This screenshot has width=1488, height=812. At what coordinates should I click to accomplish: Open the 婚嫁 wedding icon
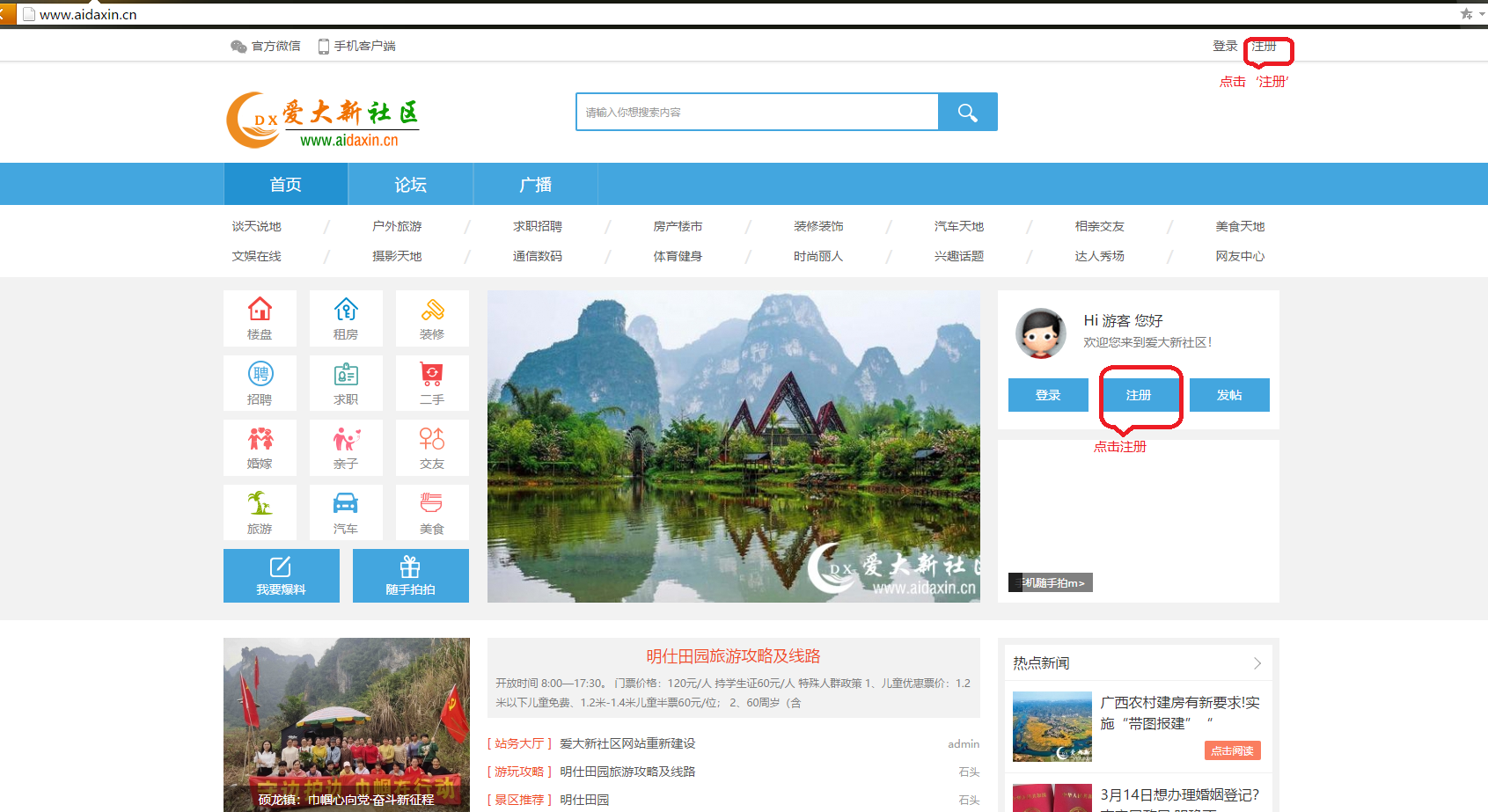click(260, 440)
